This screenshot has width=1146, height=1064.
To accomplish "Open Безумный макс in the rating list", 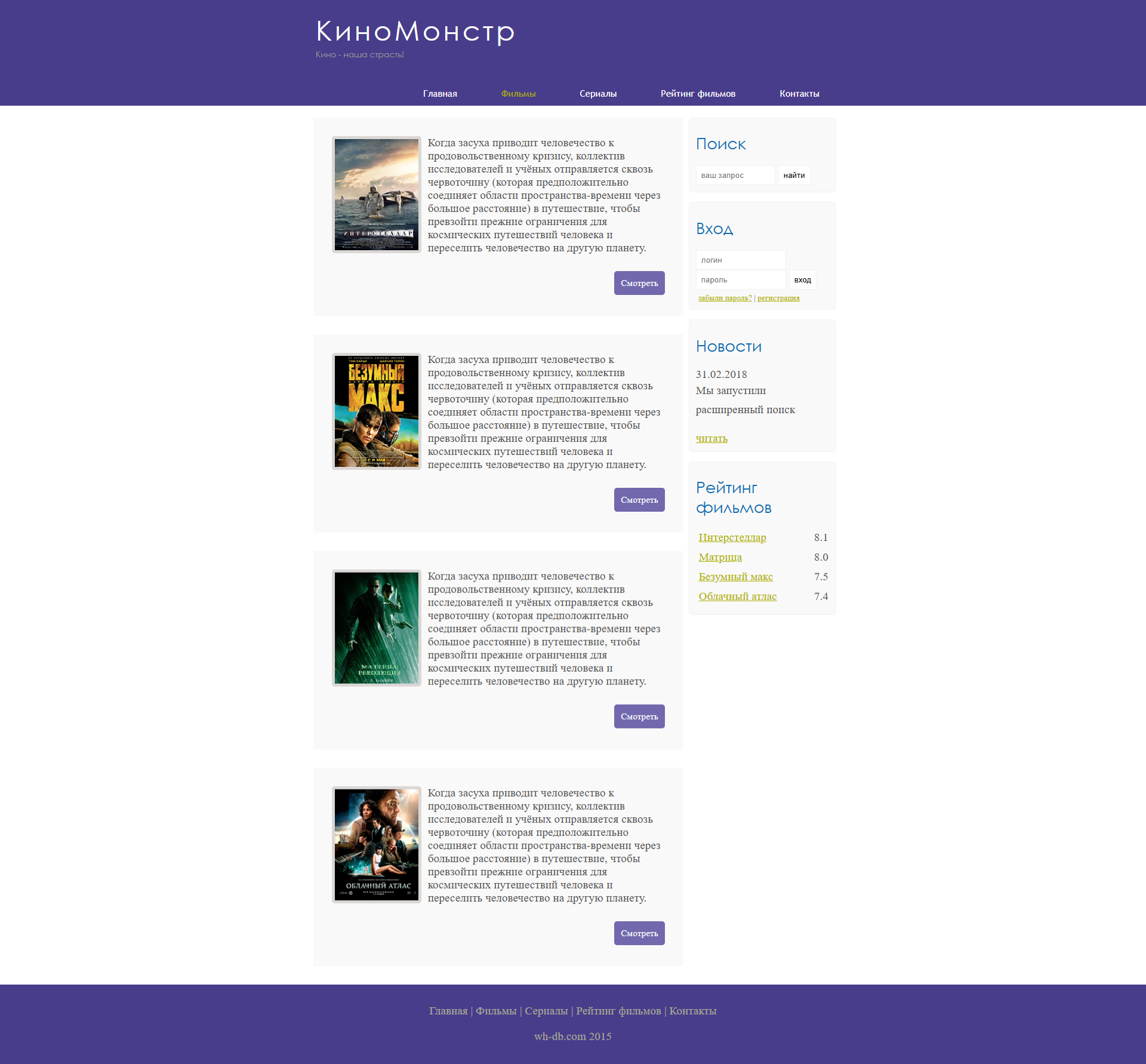I will point(735,577).
